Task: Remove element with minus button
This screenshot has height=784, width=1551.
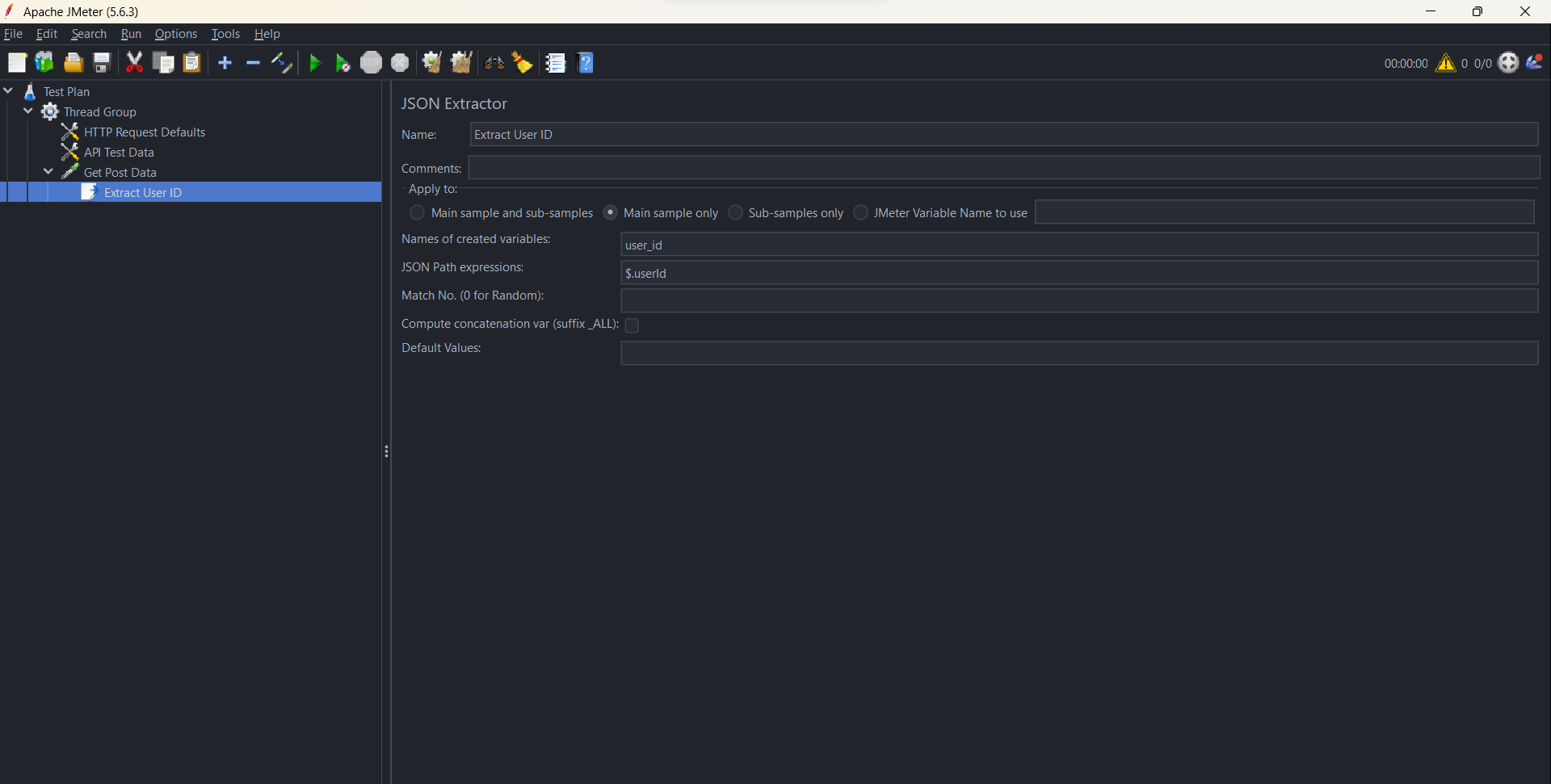Action: click(x=253, y=62)
